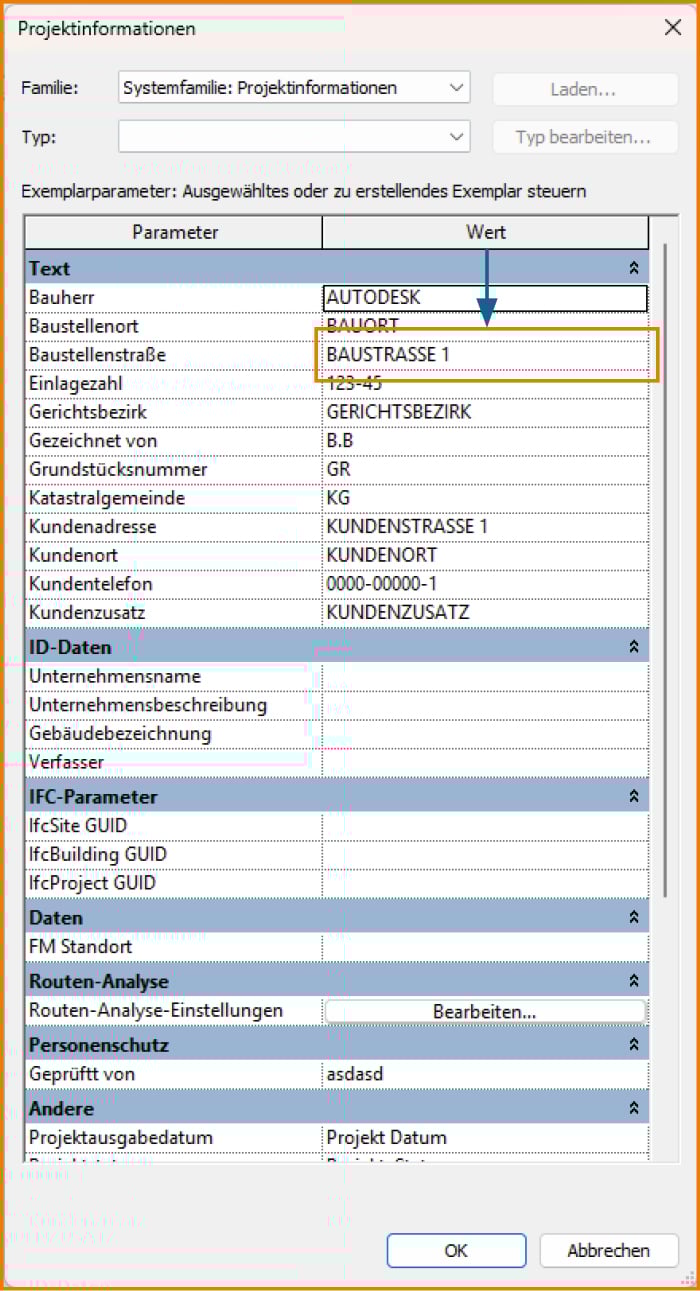Edit the Geprüft von value asdasd
700x1291 pixels.
coord(485,1074)
